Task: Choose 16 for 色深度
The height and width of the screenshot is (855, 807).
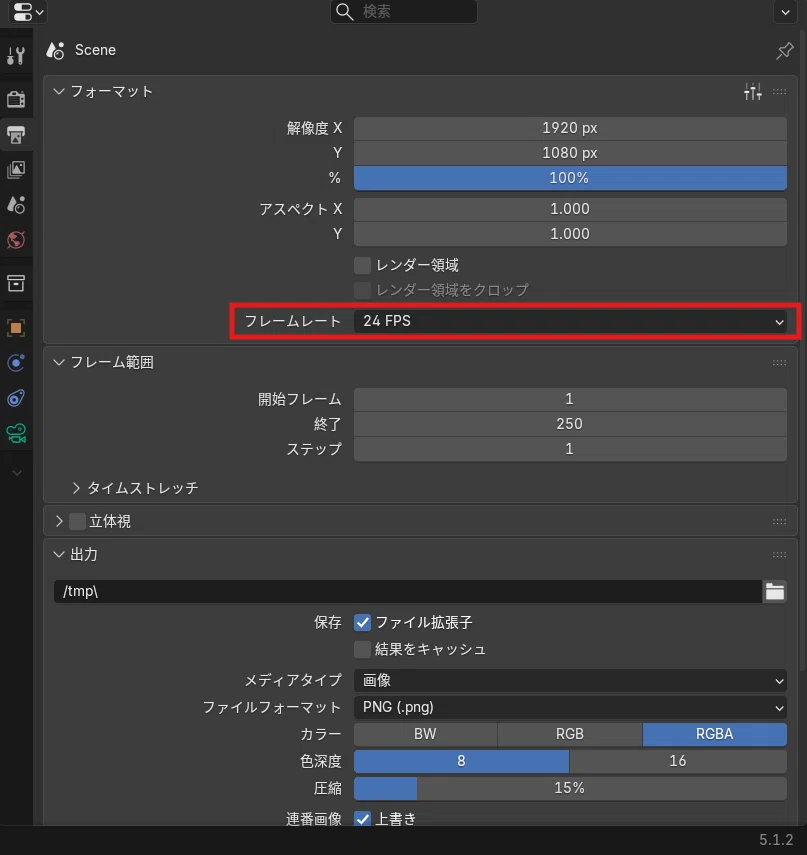Action: (x=678, y=761)
